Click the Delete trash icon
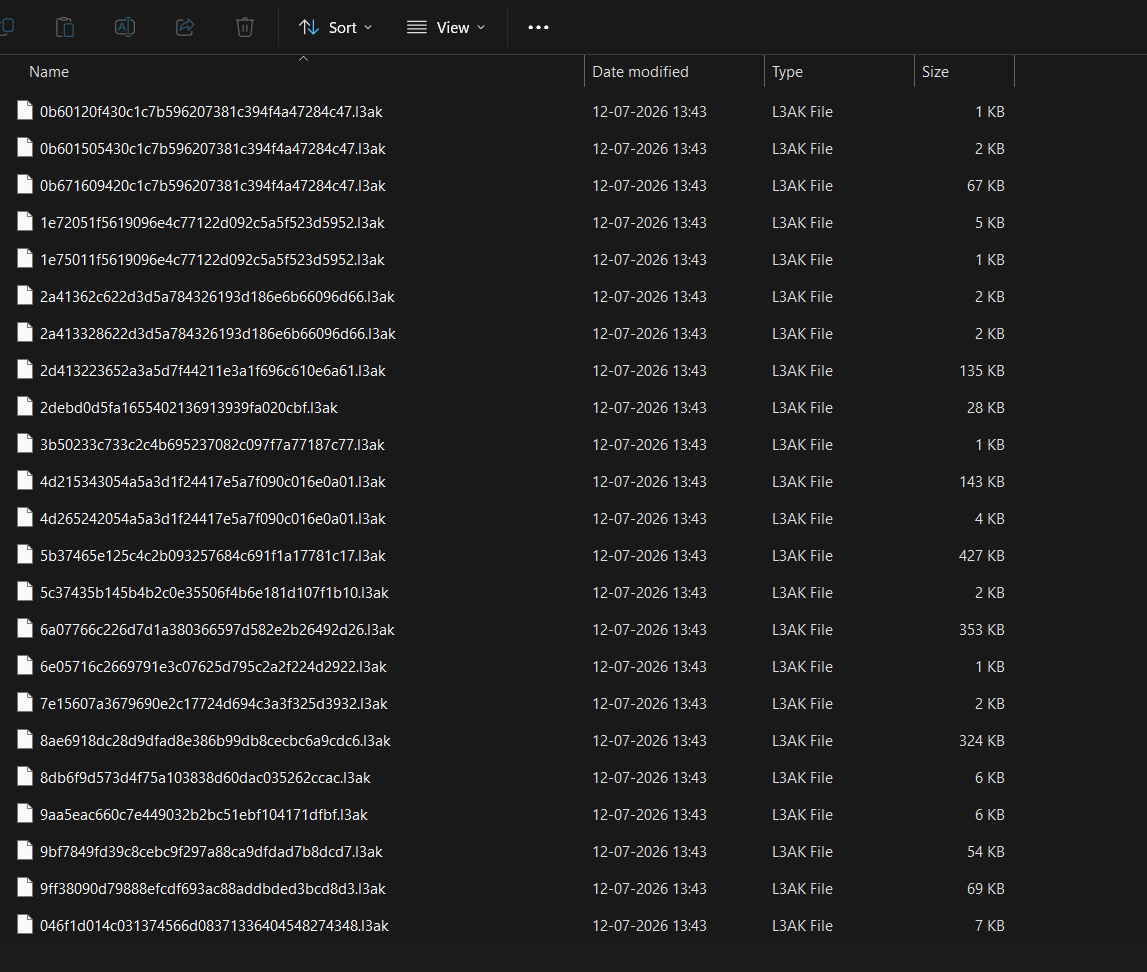 (x=245, y=28)
